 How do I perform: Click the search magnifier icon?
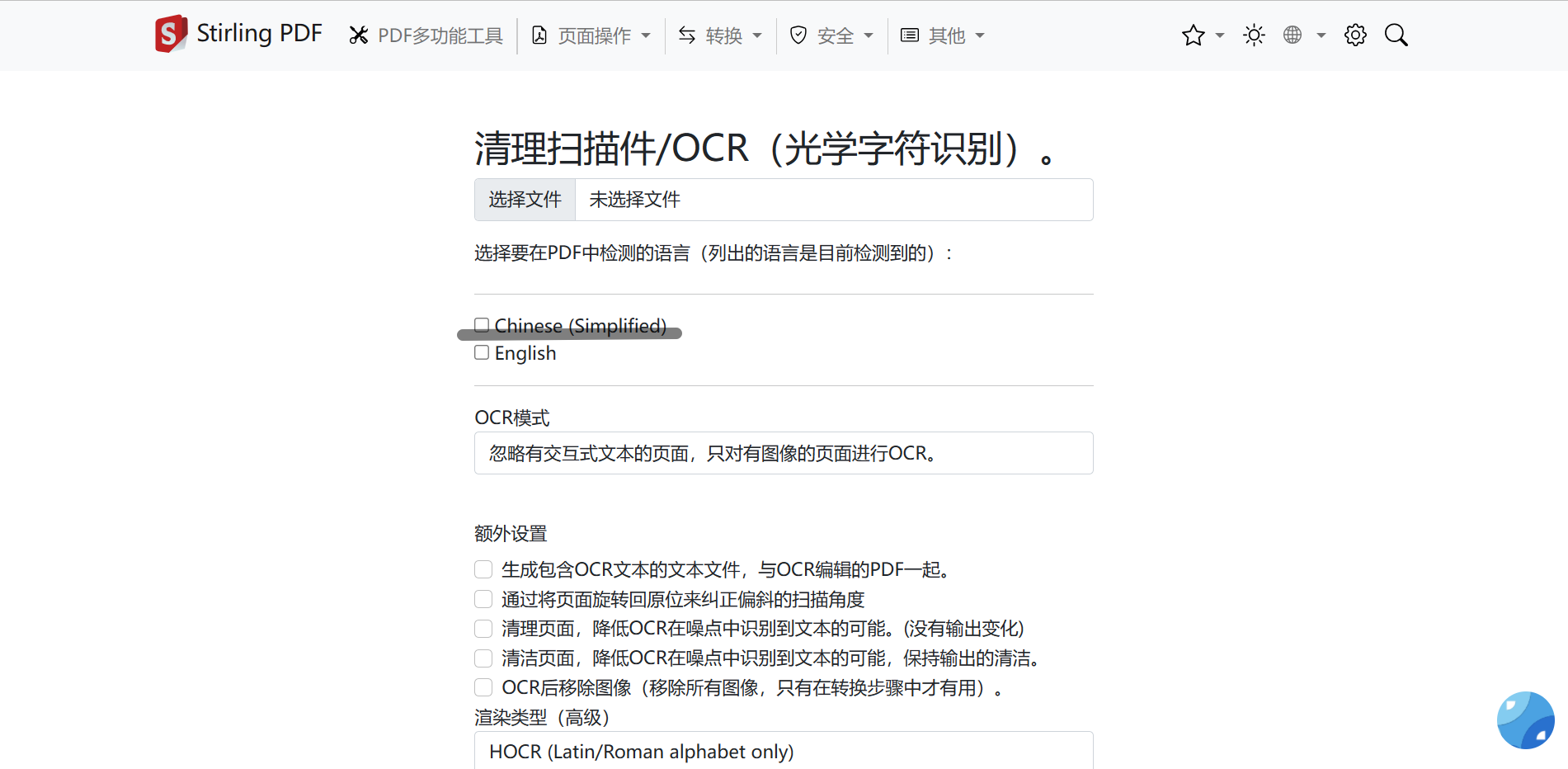[1396, 35]
